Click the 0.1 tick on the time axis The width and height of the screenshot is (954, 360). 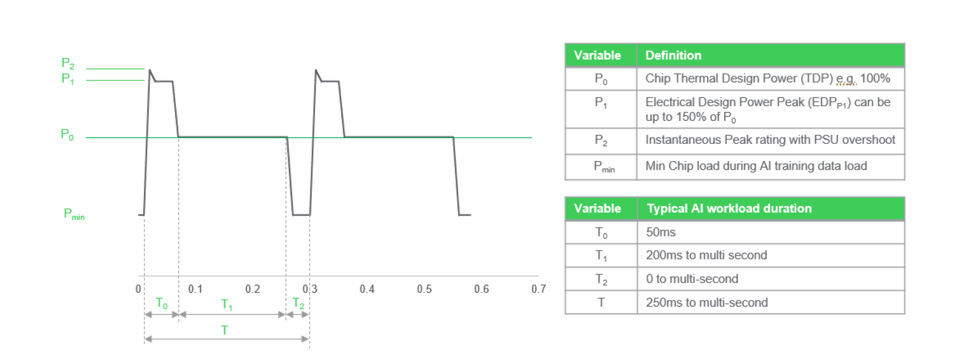pyautogui.click(x=195, y=289)
